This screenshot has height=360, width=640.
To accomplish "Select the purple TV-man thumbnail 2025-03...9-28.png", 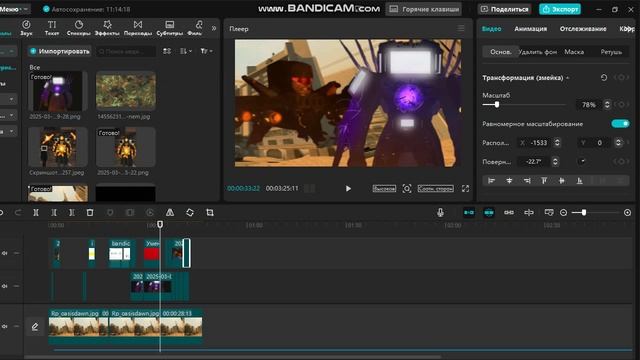I will coord(58,91).
